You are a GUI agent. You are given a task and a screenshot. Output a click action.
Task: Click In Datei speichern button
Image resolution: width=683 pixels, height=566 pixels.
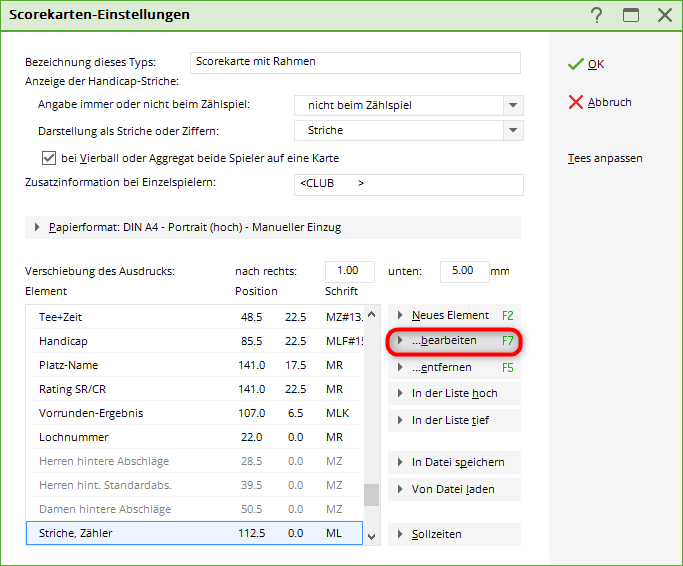pos(453,462)
